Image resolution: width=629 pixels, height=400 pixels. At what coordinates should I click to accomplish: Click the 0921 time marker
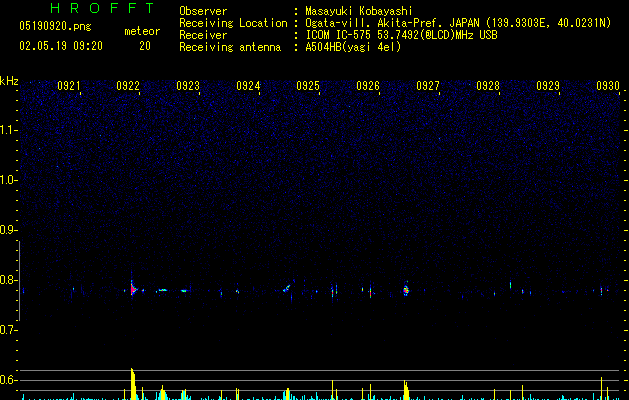[x=69, y=86]
